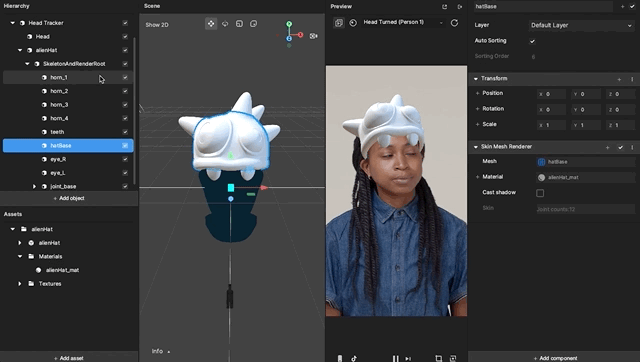
Task: Toggle the Auto Sorting checkbox
Action: click(x=532, y=41)
